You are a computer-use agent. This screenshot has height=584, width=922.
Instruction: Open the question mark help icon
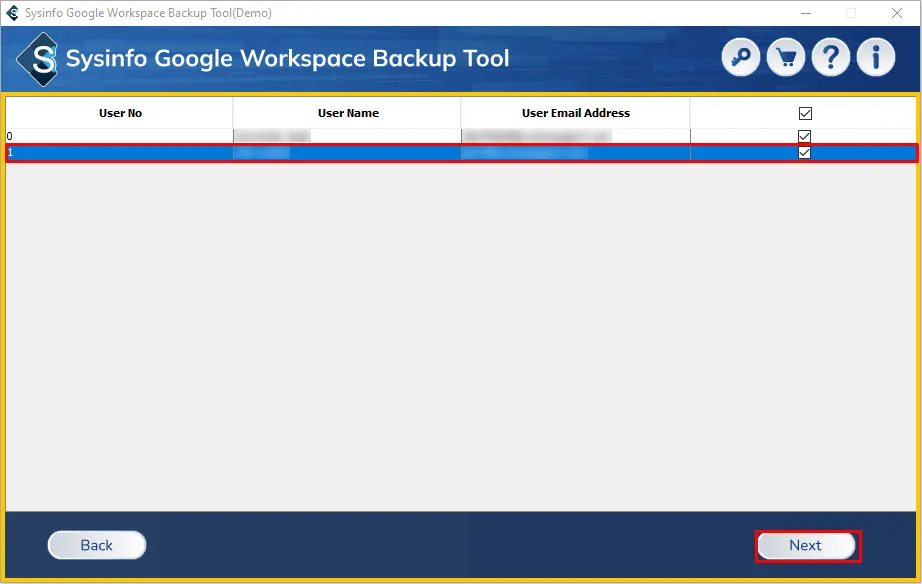point(830,58)
